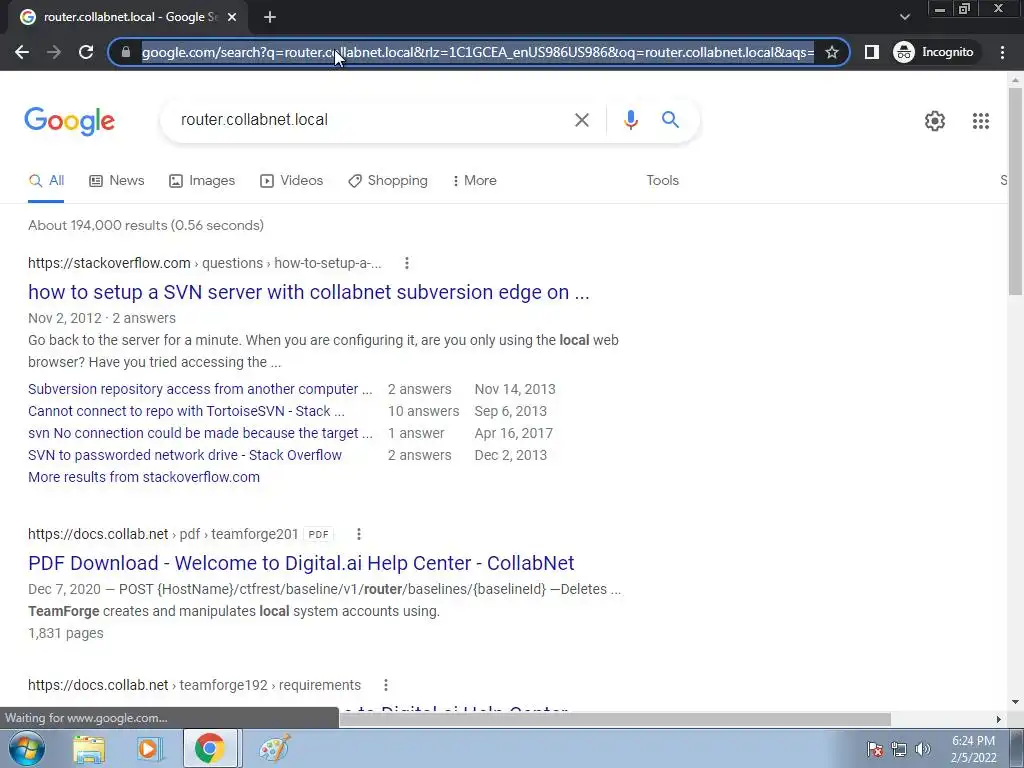
Task: Switch to the Shopping tab
Action: pyautogui.click(x=388, y=181)
